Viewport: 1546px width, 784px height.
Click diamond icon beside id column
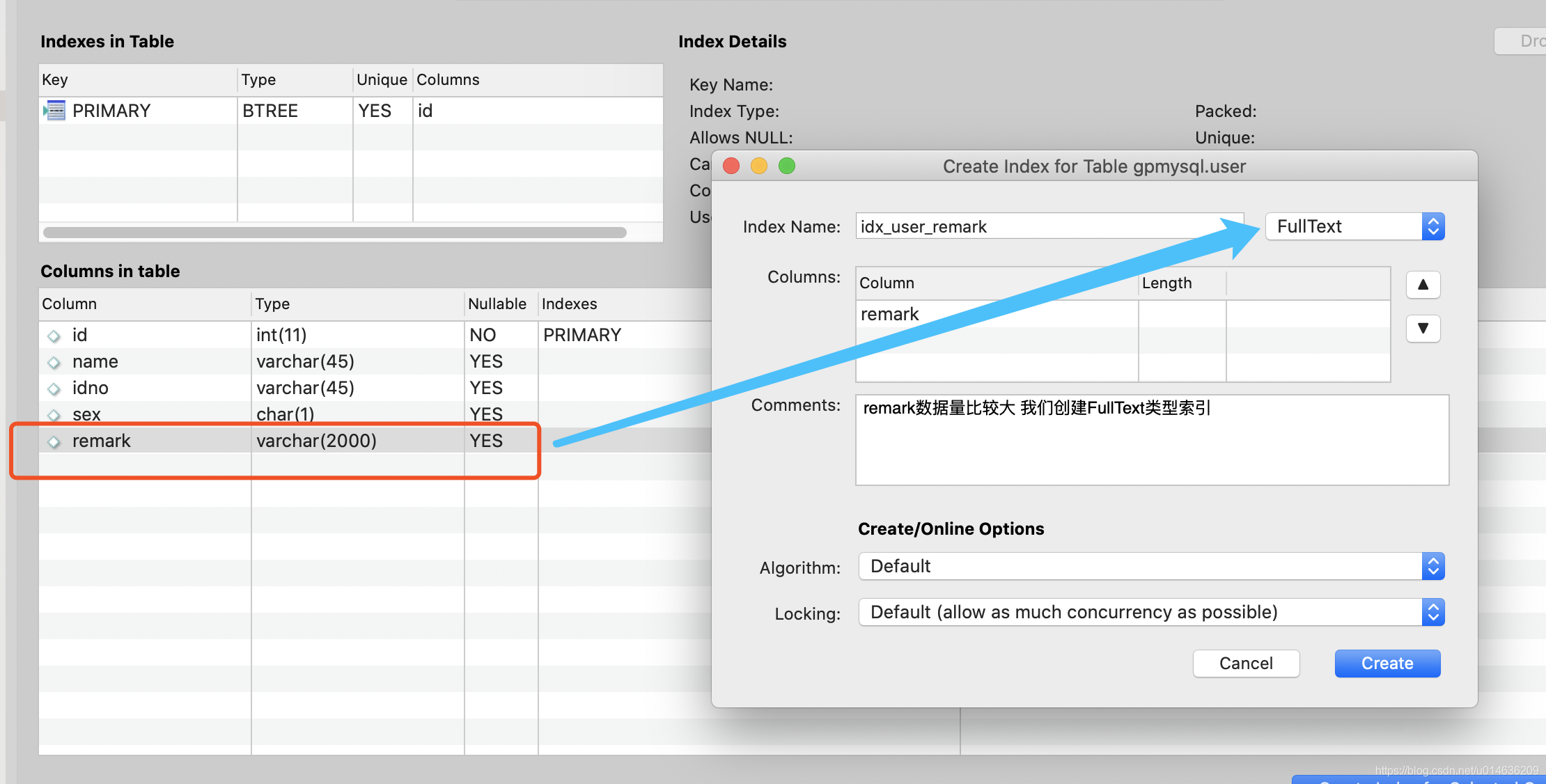point(54,336)
